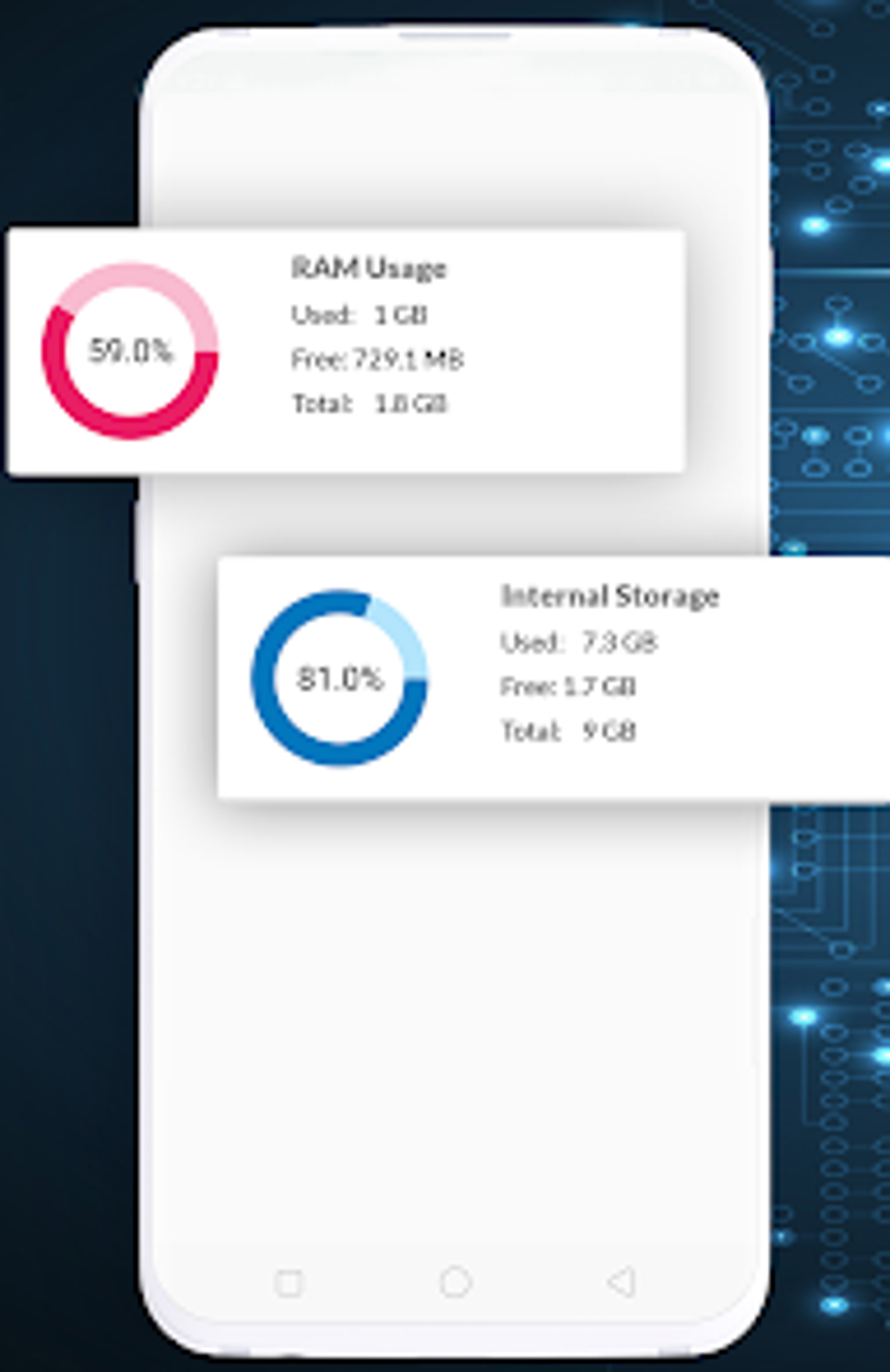
Task: Click the RAM Used 1 GB row
Action: [x=359, y=315]
